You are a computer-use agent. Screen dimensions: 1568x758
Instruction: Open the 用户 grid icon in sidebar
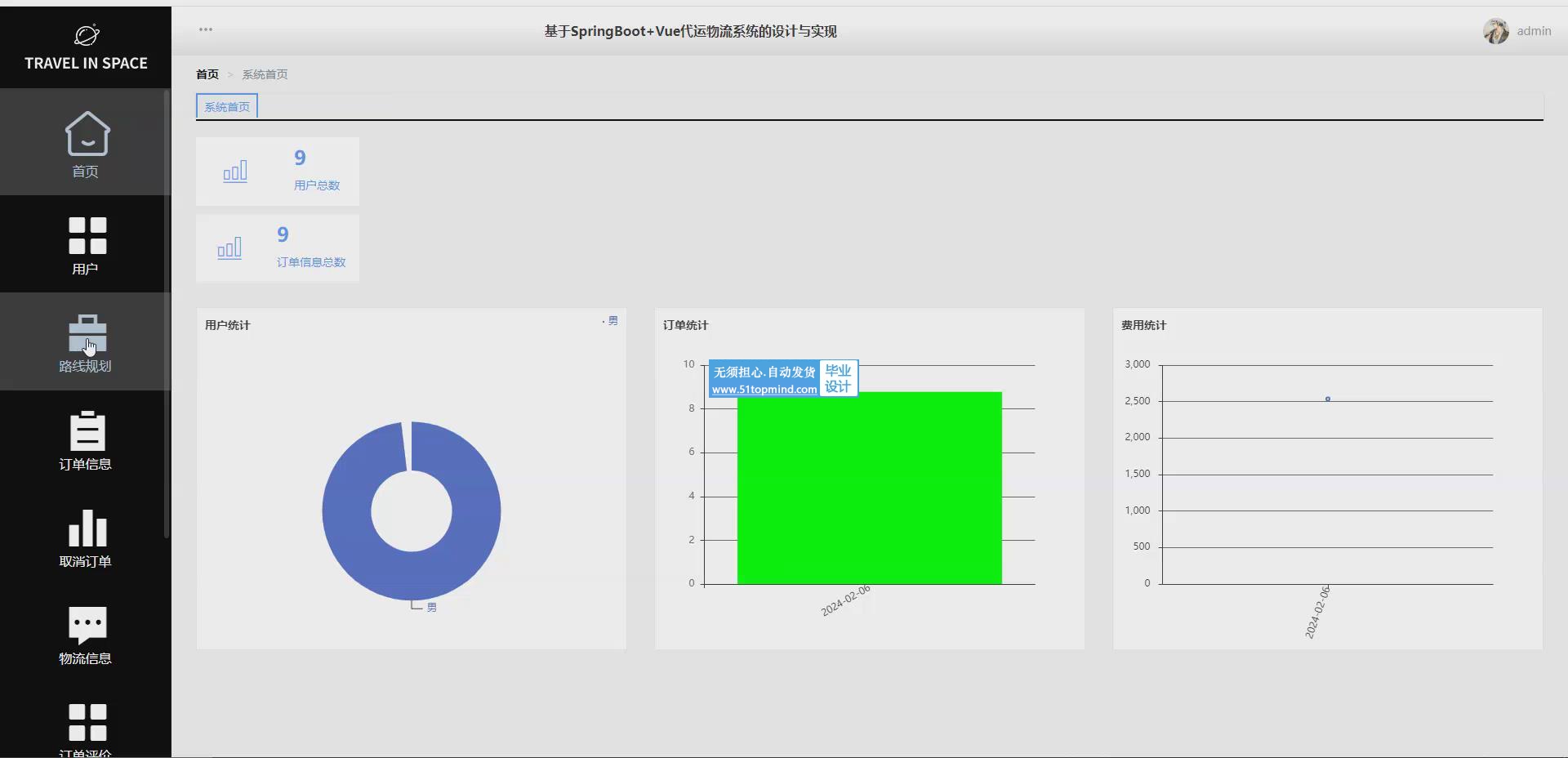[x=87, y=235]
